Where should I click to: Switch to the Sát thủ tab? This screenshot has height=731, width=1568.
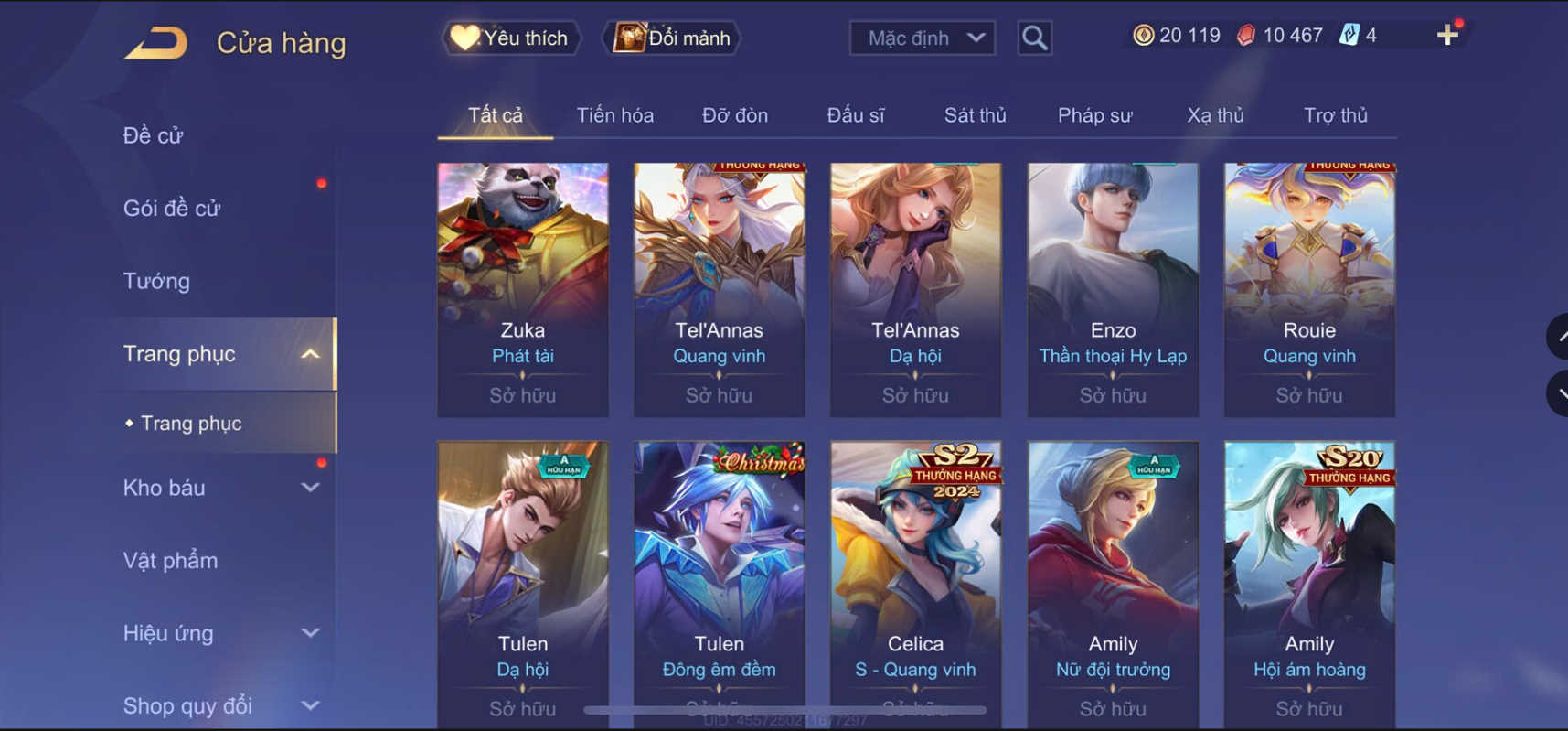pyautogui.click(x=975, y=115)
